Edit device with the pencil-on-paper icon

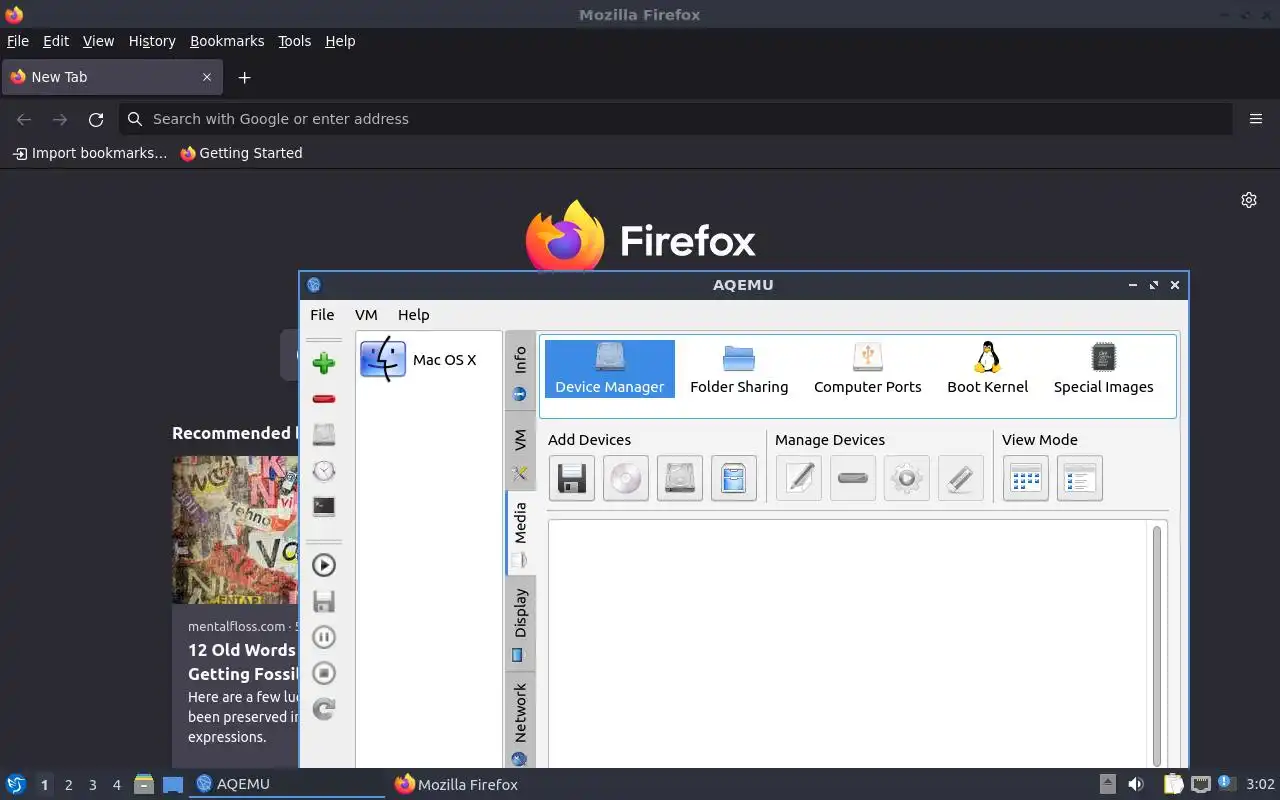pos(799,478)
